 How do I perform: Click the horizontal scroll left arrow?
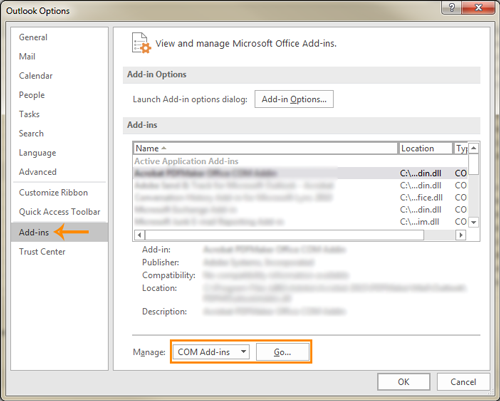[139, 235]
